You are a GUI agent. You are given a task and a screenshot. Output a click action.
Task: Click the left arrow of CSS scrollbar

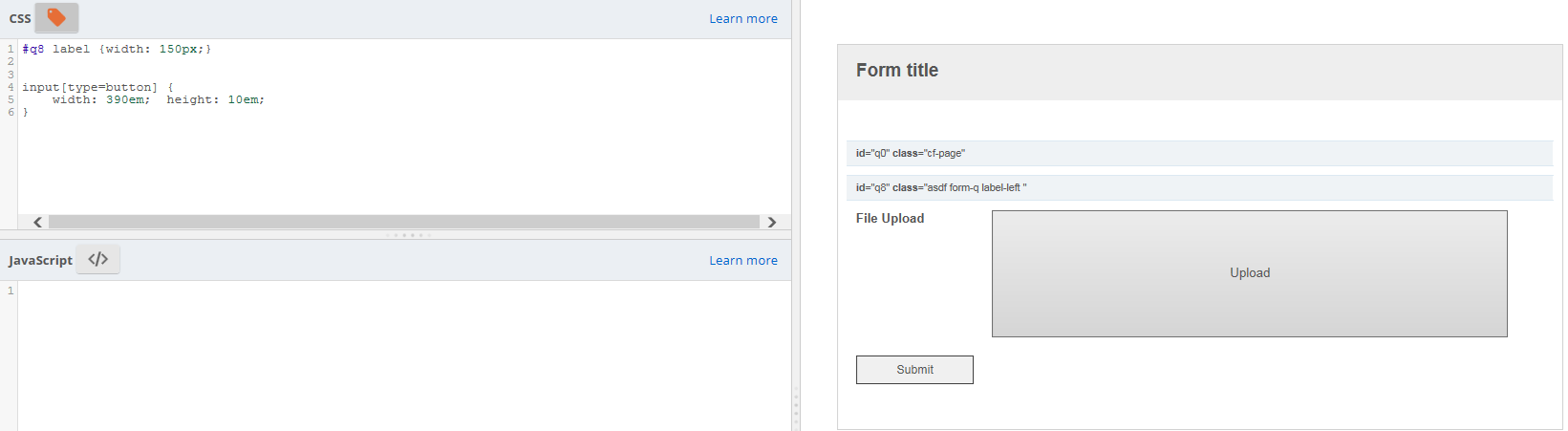pyautogui.click(x=37, y=222)
